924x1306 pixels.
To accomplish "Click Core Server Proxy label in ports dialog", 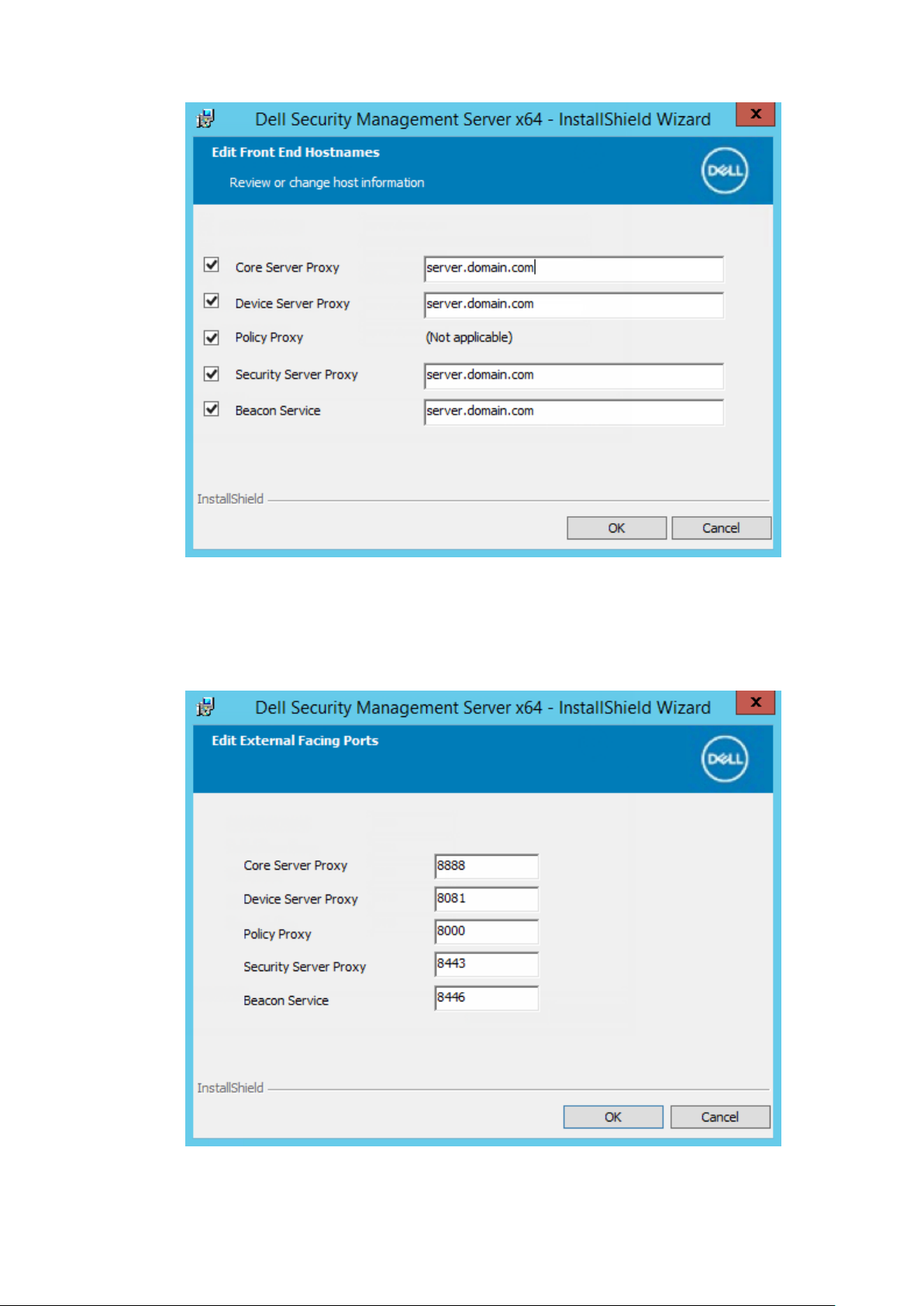I will pyautogui.click(x=295, y=866).
